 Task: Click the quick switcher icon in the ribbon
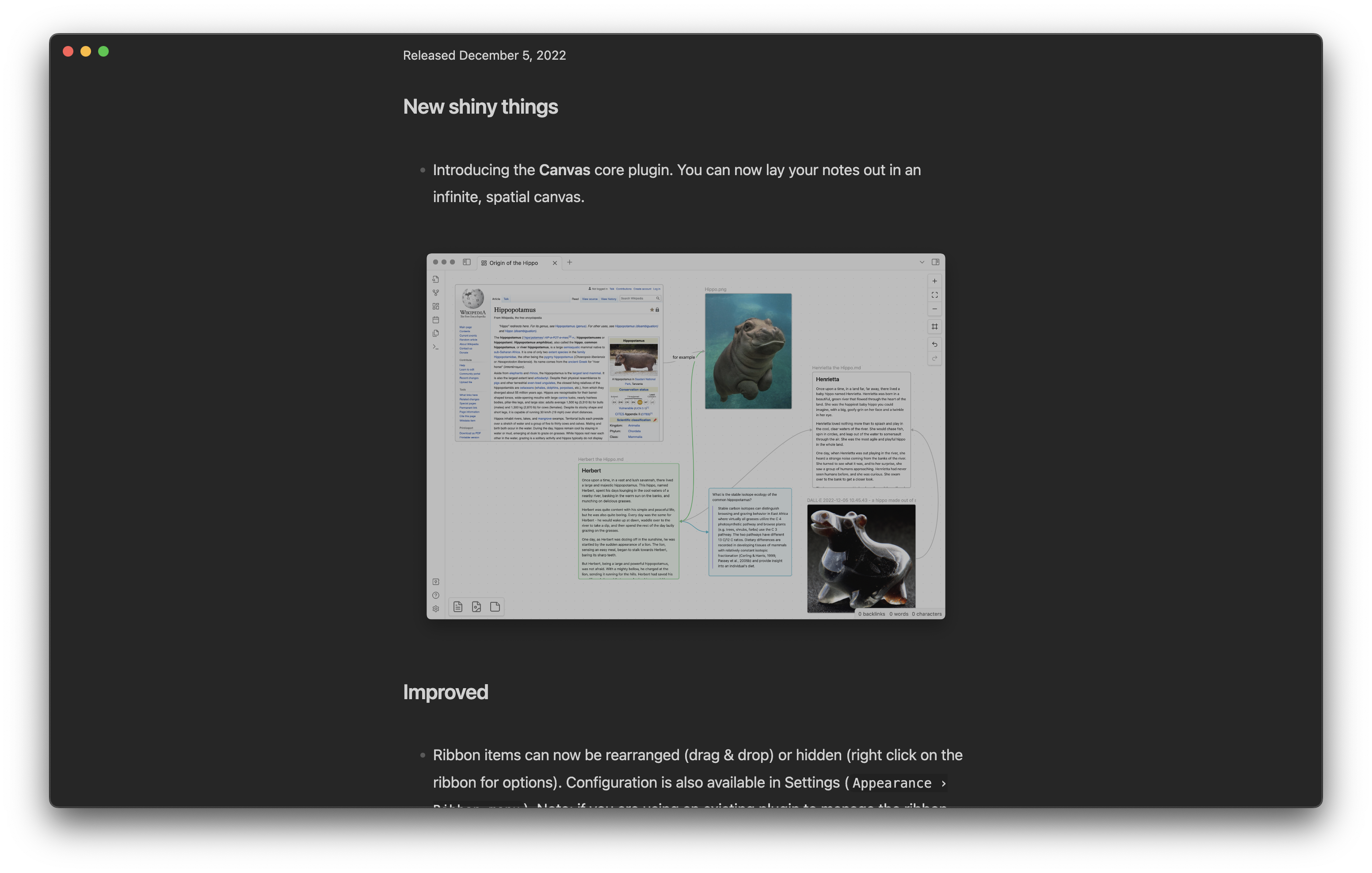(435, 280)
